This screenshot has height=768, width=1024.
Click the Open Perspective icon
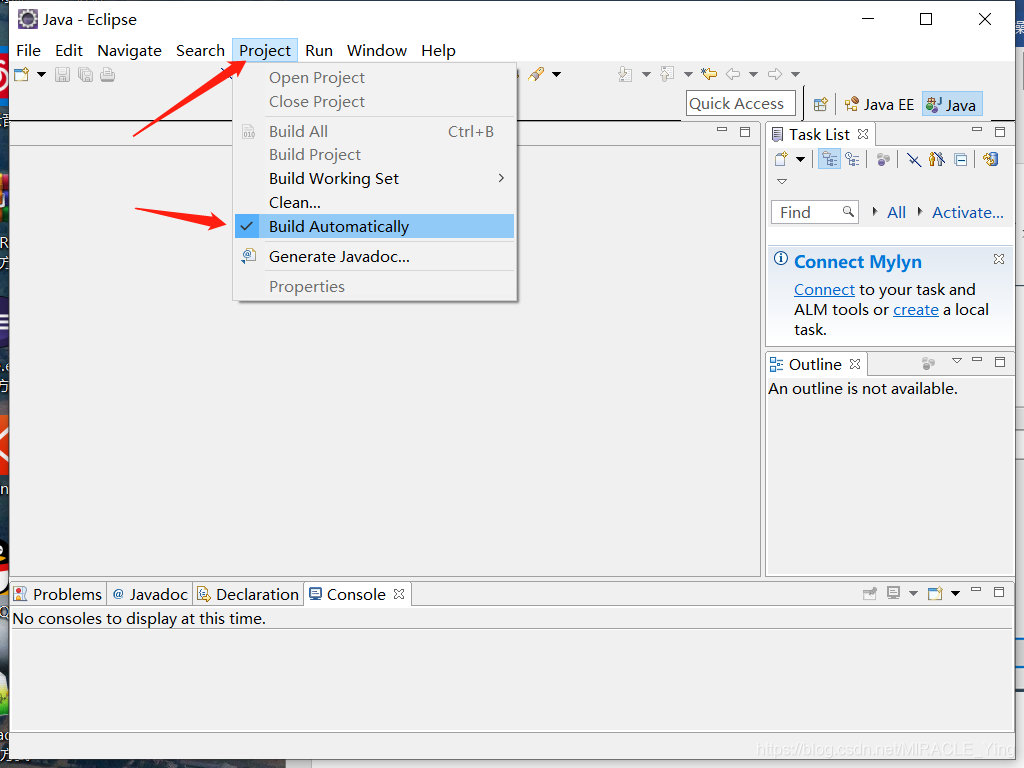[821, 104]
